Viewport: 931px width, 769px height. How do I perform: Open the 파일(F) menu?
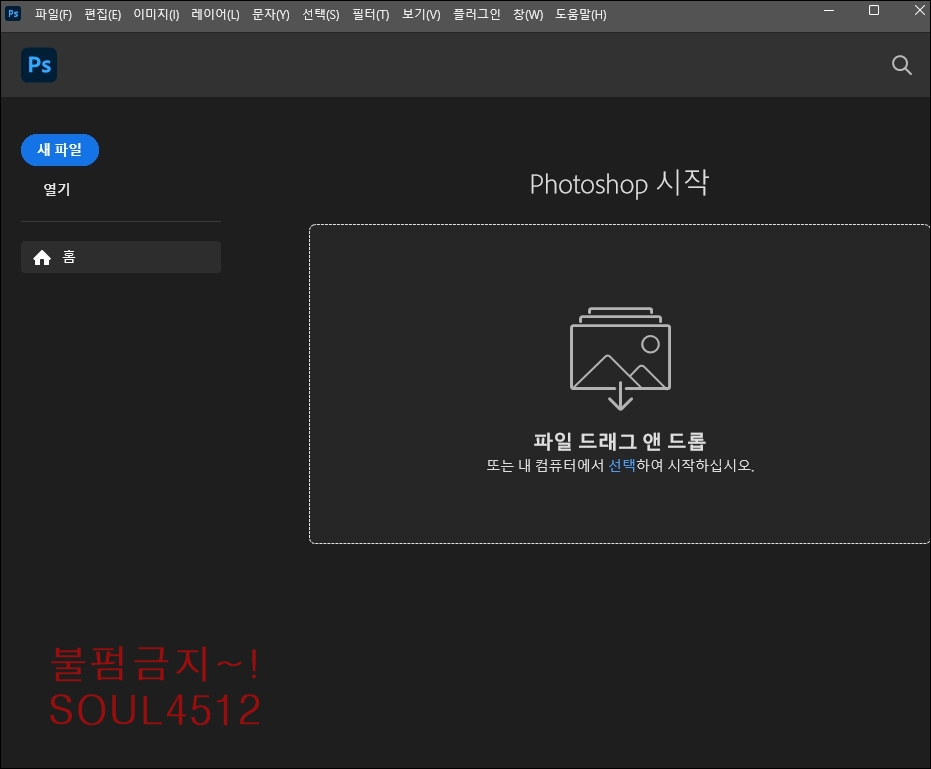point(53,15)
